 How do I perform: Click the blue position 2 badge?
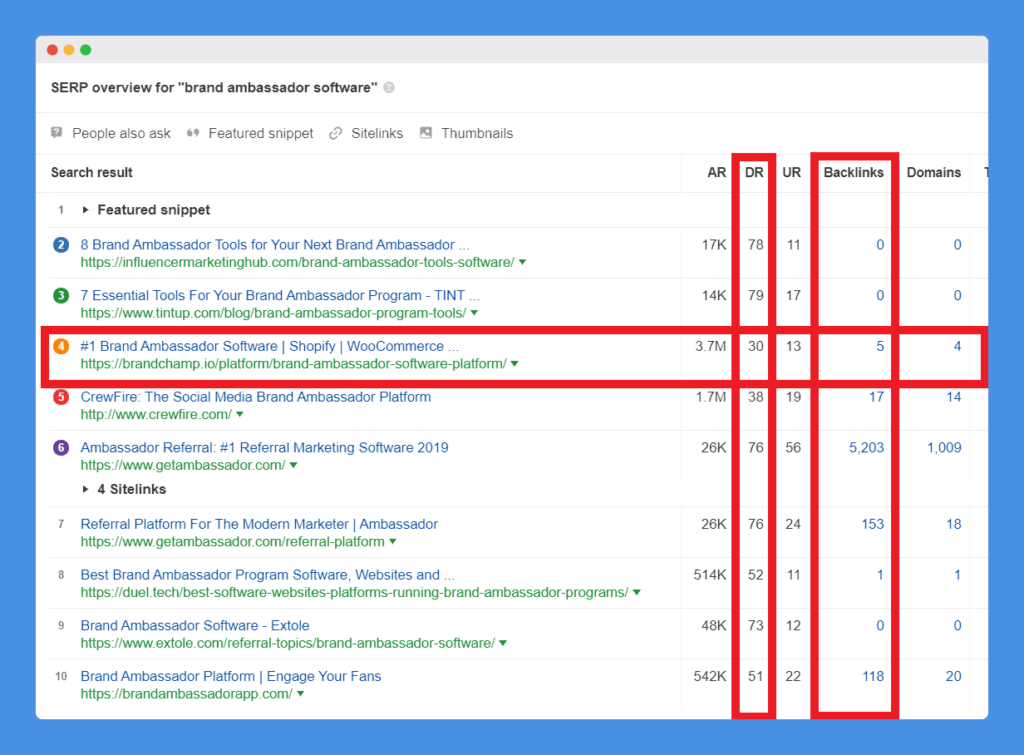[x=61, y=245]
